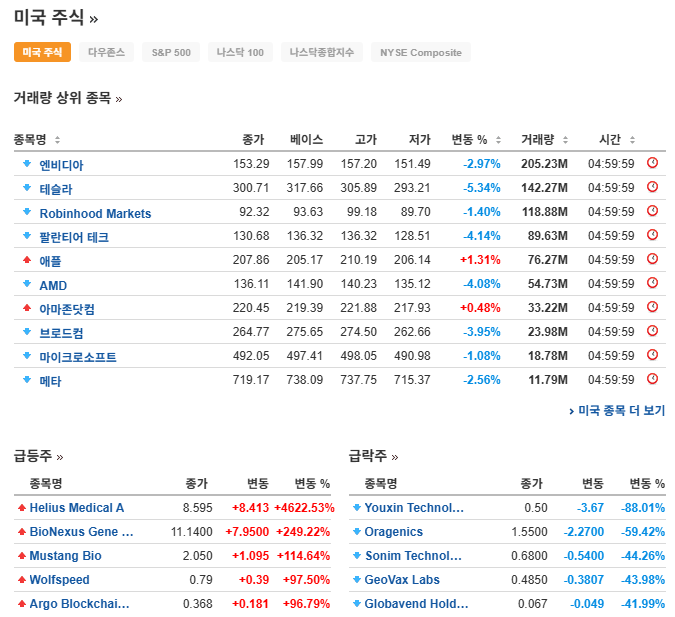Switch to the 다우존스 tab
Image resolution: width=675 pixels, height=617 pixels.
(106, 52)
